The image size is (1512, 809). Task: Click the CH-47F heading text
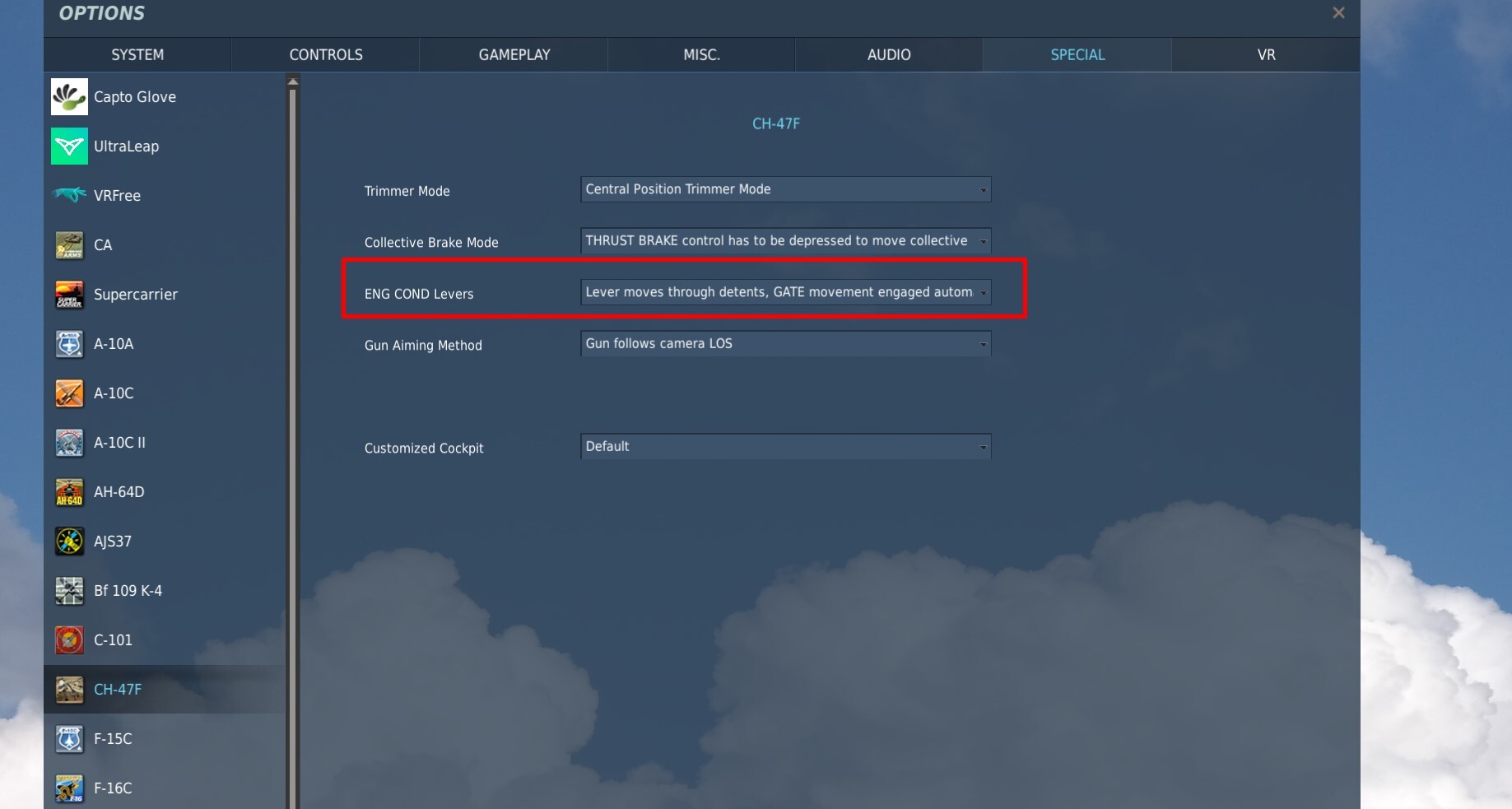click(776, 123)
